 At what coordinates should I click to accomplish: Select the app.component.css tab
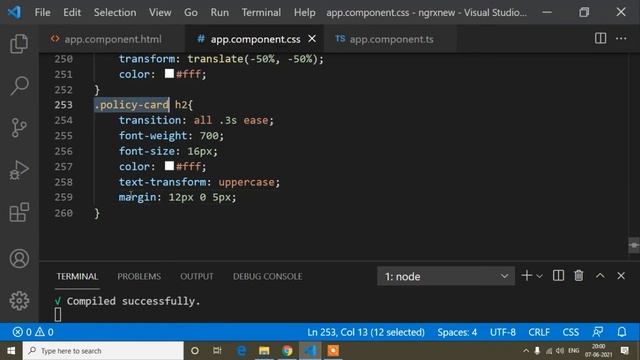point(255,39)
